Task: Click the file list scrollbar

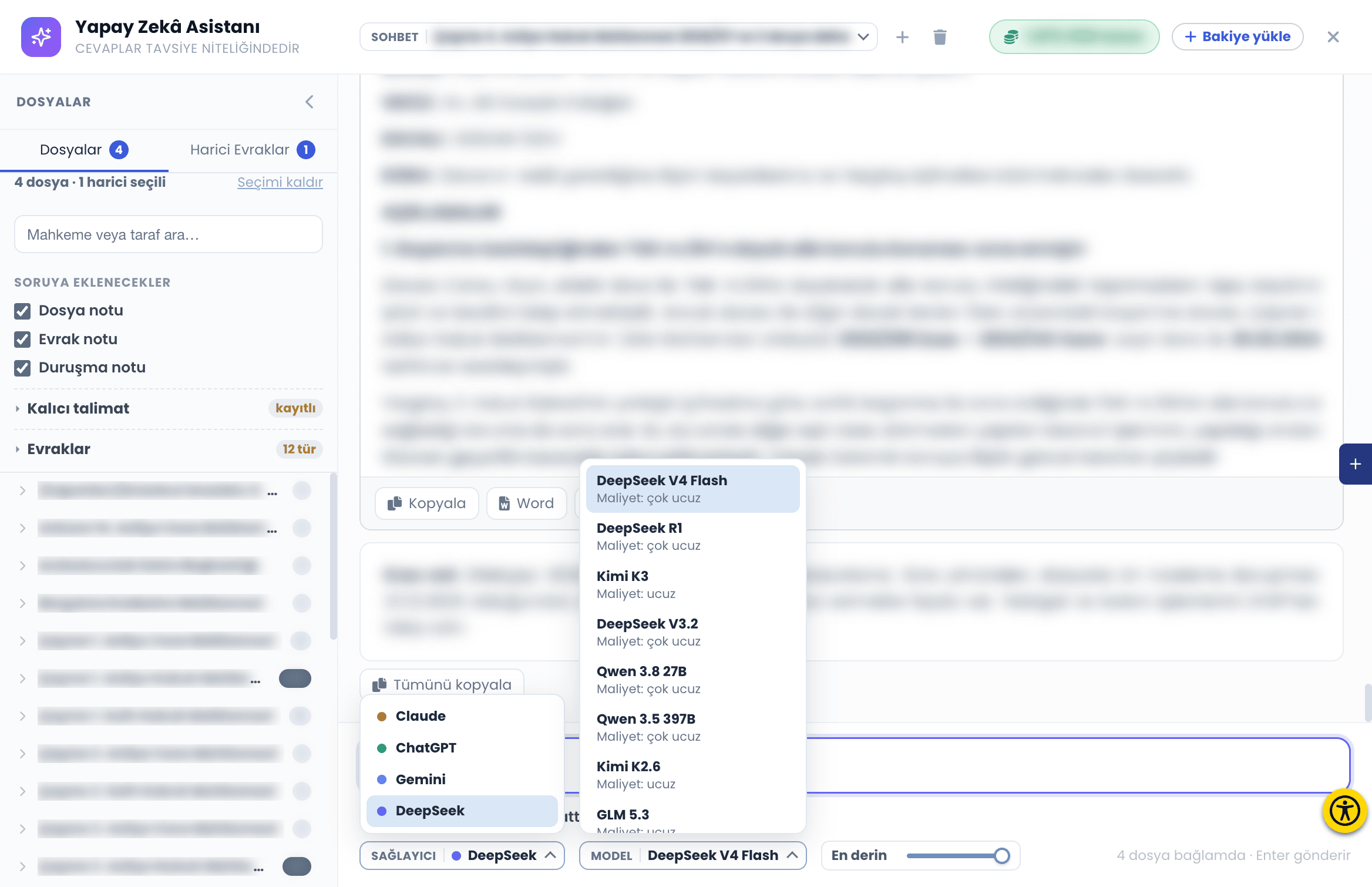Action: (334, 556)
